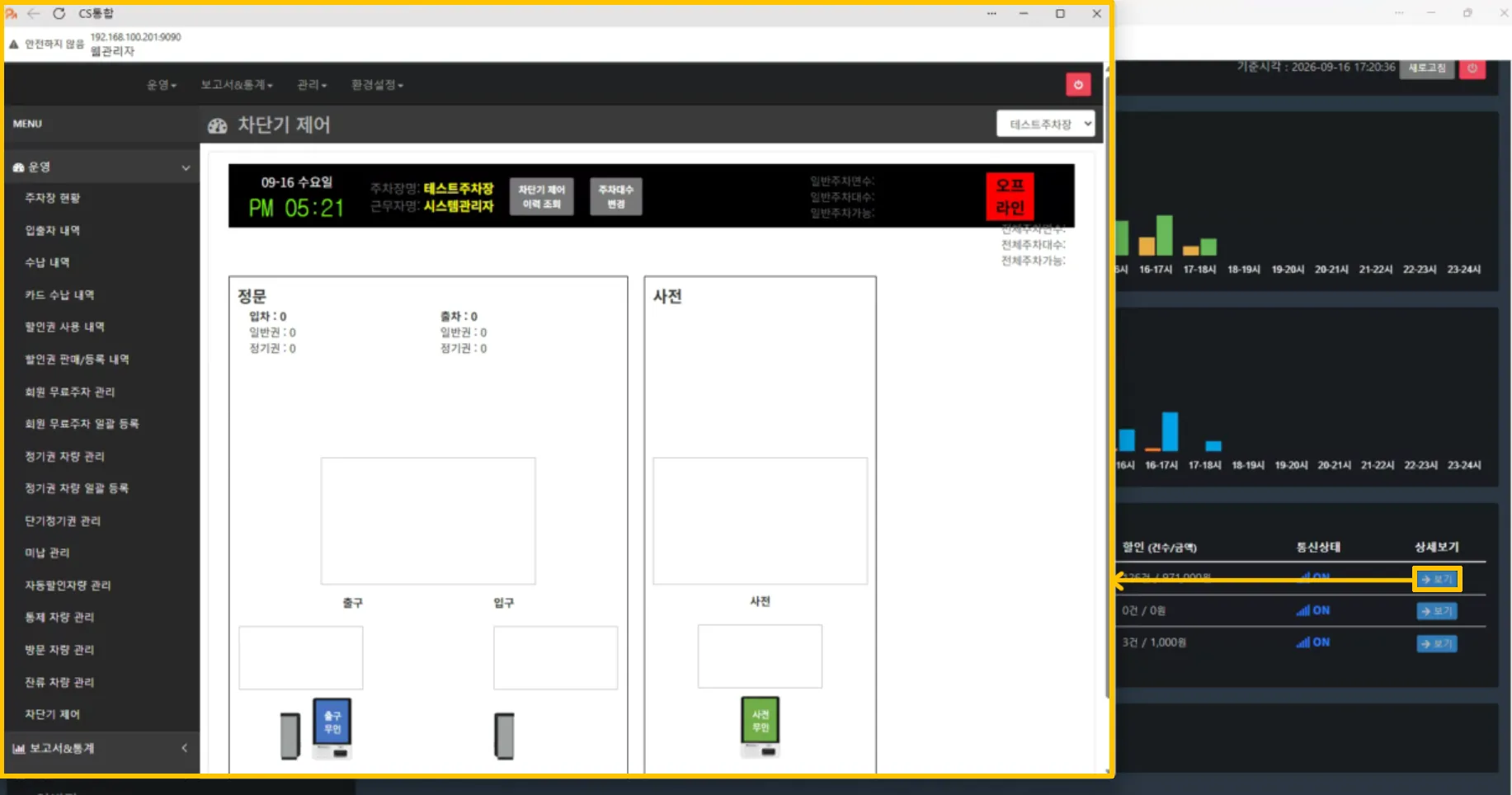The width and height of the screenshot is (1512, 795).
Task: Select 차단기 제어 in the sidebar
Action: [52, 714]
